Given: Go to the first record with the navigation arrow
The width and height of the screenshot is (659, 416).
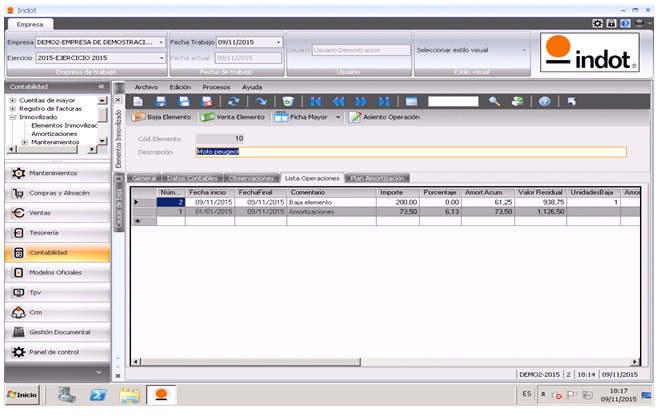Looking at the screenshot, I should (x=316, y=101).
